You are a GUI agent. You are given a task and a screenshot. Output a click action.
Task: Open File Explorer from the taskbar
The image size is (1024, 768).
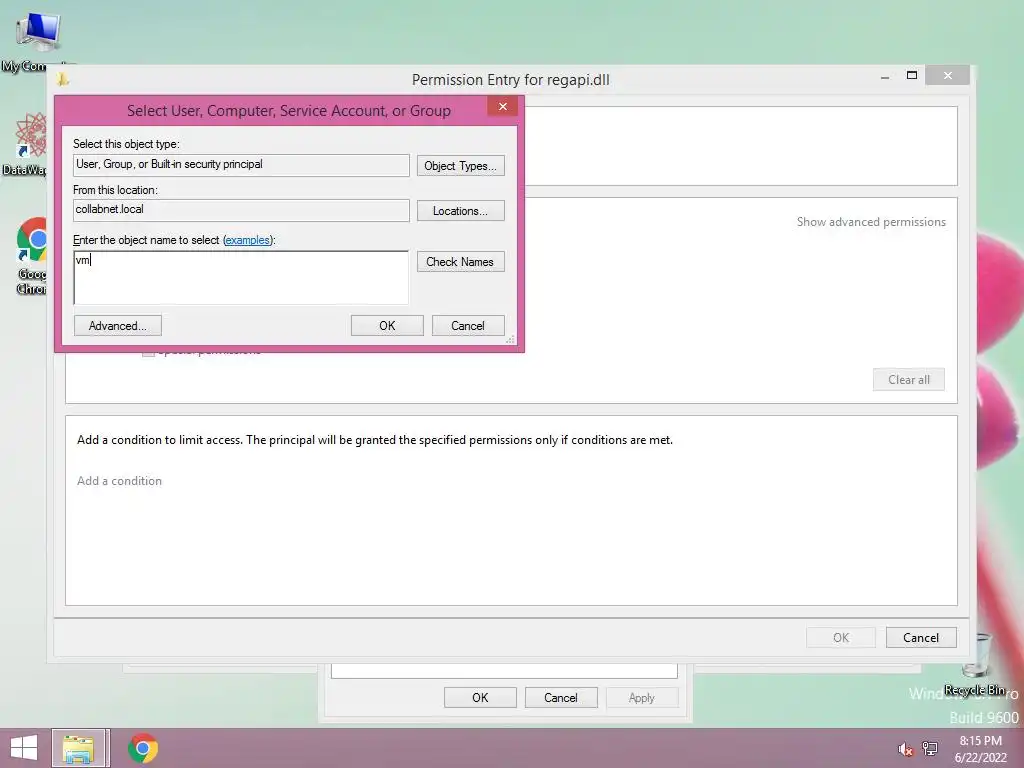(x=78, y=748)
